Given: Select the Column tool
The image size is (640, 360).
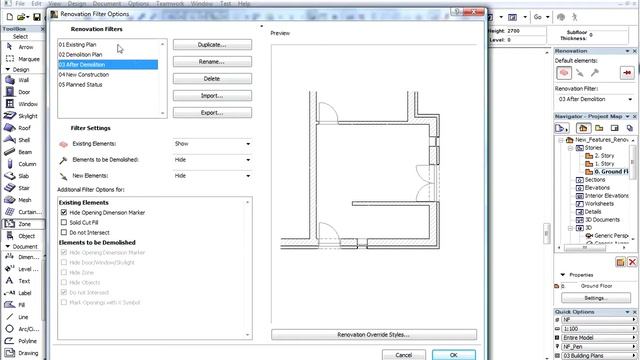Looking at the screenshot, I should [x=21, y=164].
